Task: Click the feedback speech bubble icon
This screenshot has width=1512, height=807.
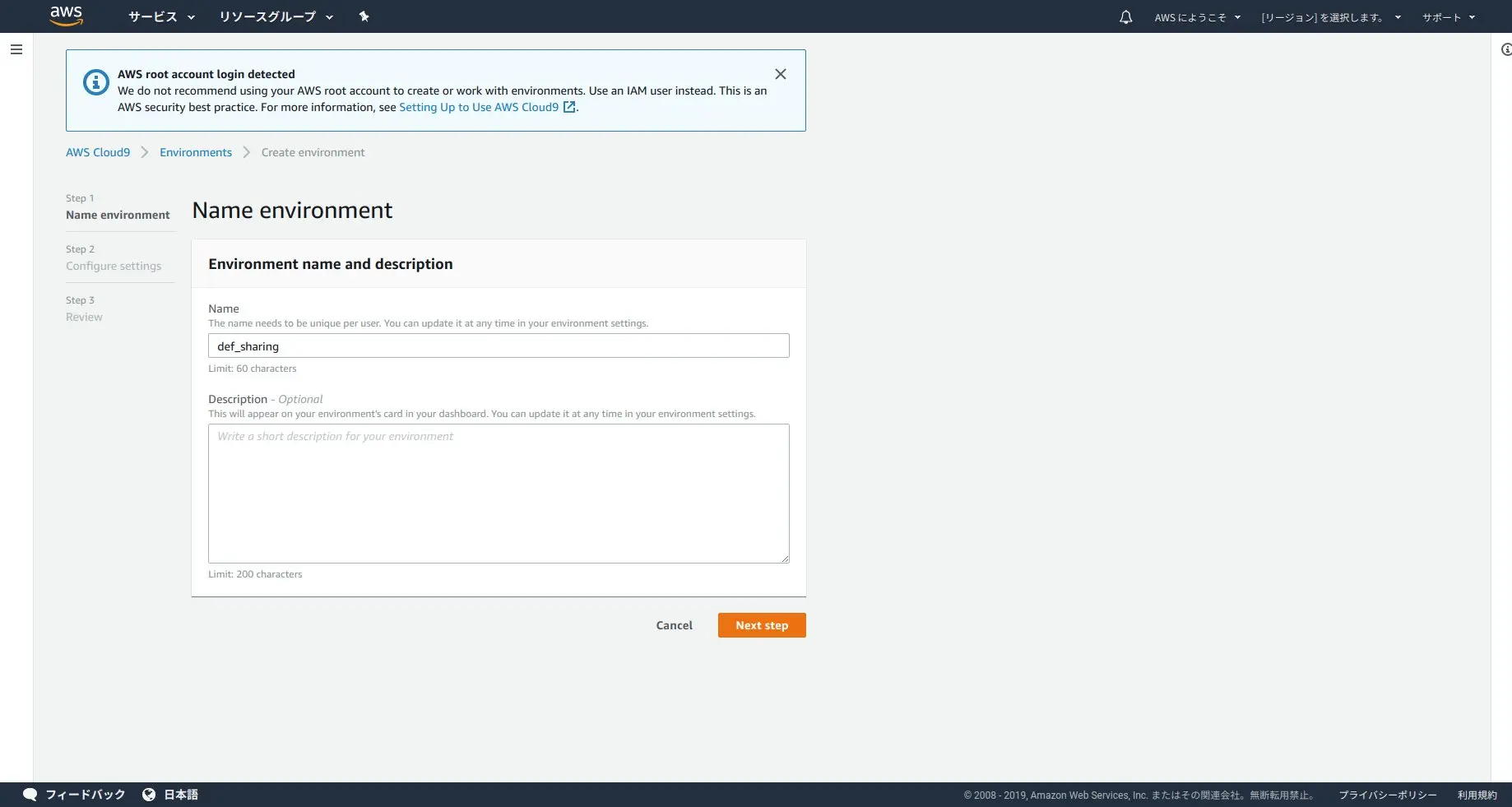Action: pos(30,795)
